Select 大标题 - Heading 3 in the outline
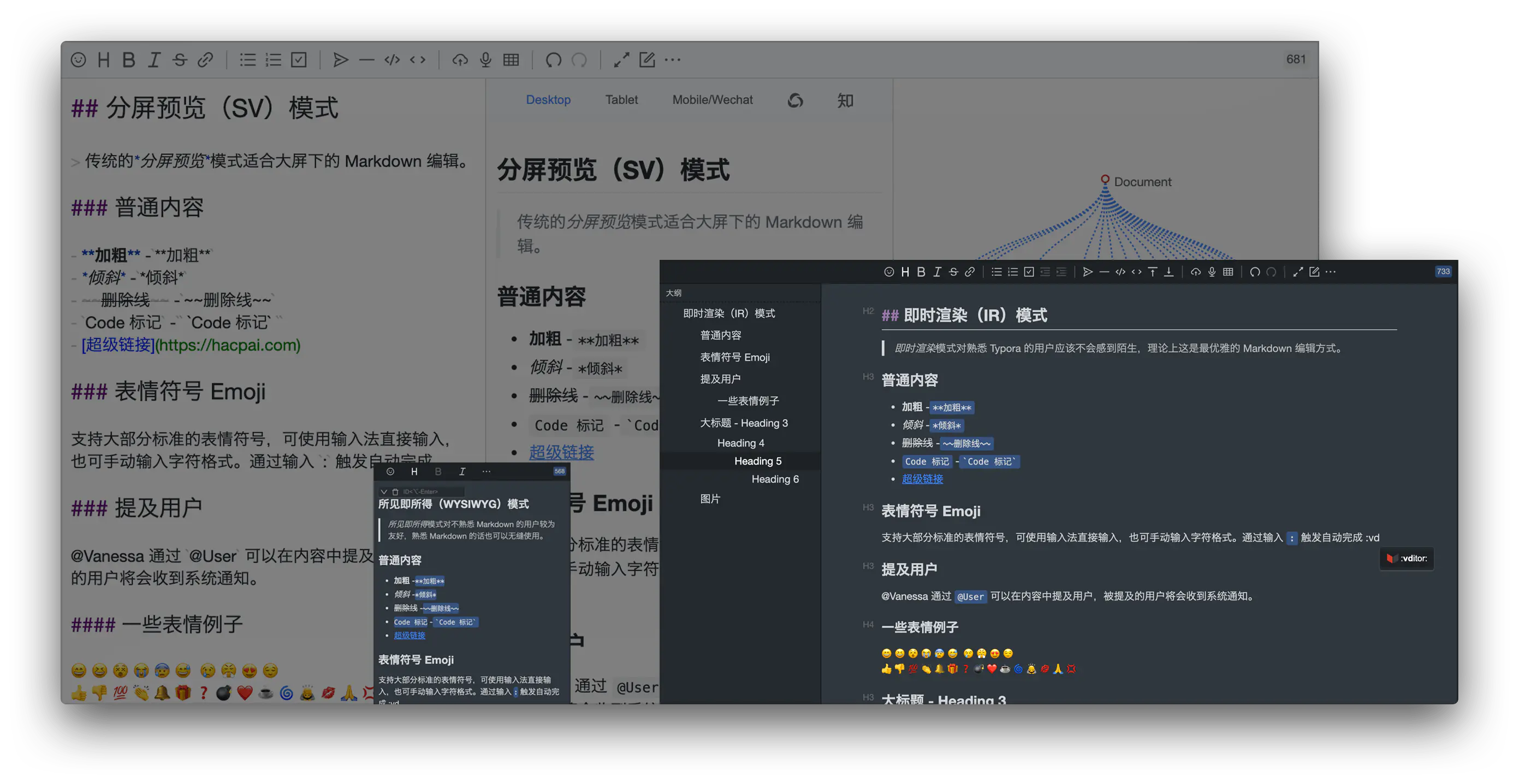This screenshot has width=1519, height=784. pyautogui.click(x=744, y=423)
